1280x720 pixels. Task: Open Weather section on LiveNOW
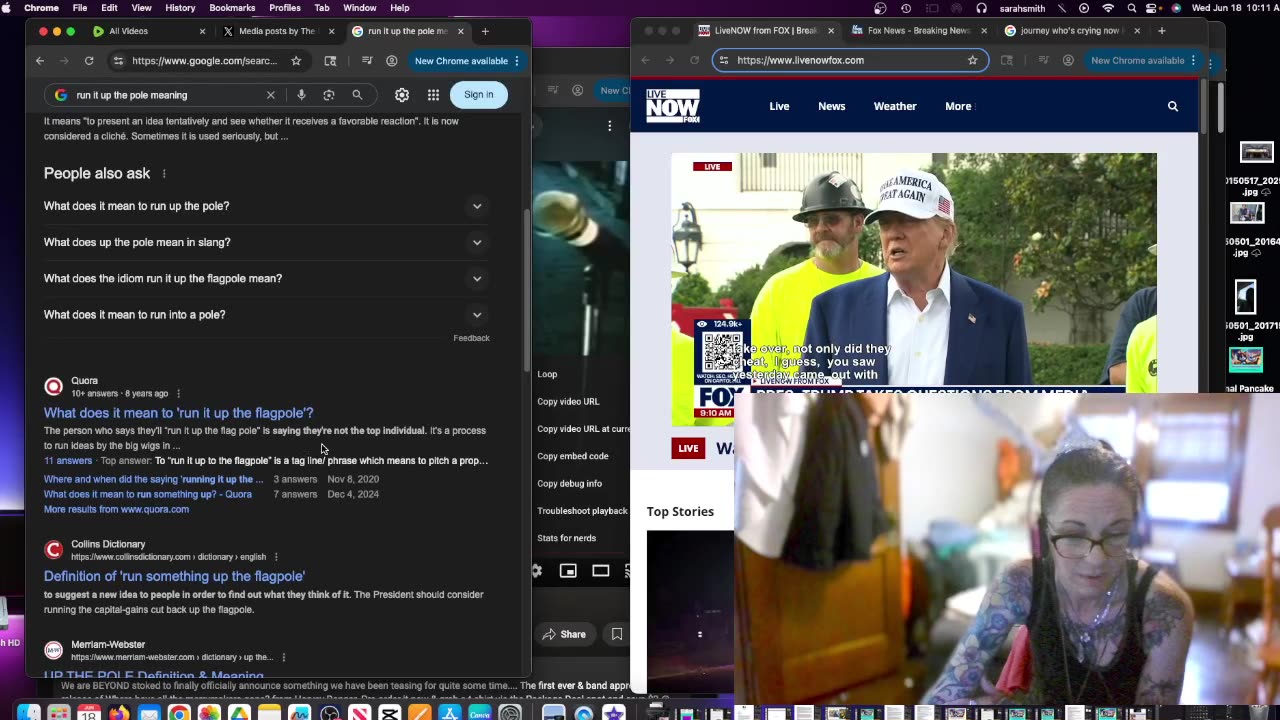895,106
